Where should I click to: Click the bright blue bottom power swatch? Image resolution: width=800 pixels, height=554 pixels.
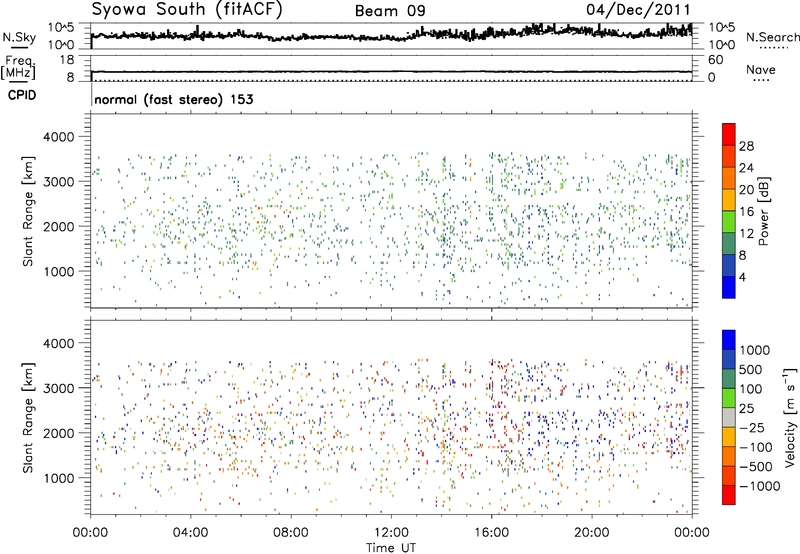coord(729,287)
